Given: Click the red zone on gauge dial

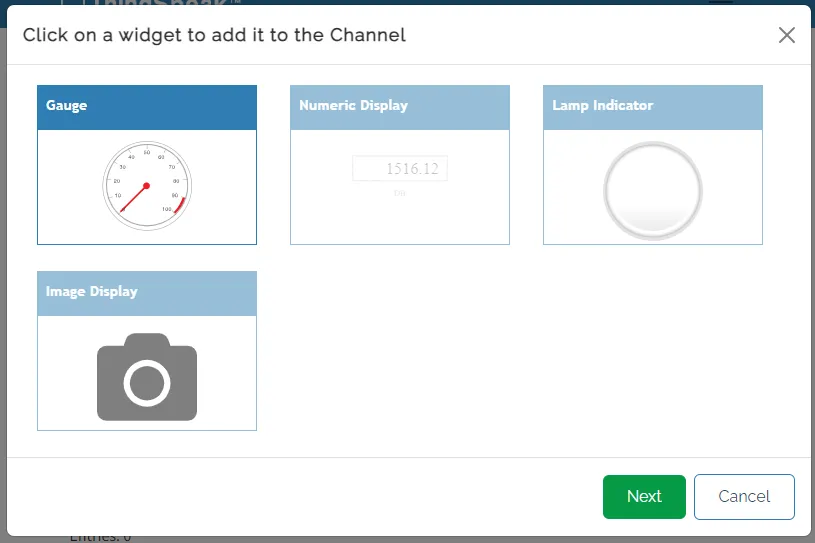Looking at the screenshot, I should tap(180, 205).
